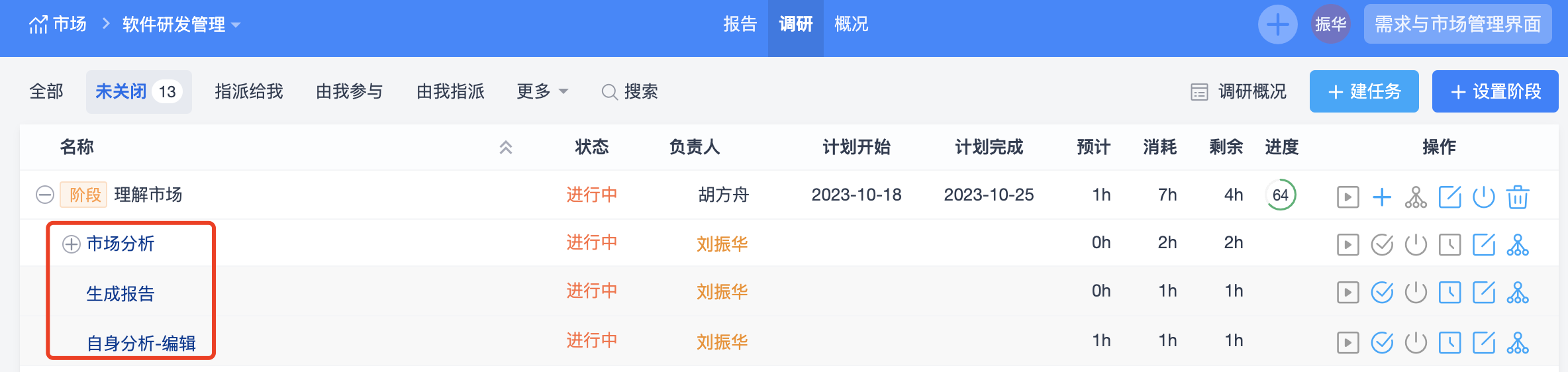Delete the 理解市场 stage with the trash icon
Viewport: 1568px width, 372px height.
tap(1518, 197)
